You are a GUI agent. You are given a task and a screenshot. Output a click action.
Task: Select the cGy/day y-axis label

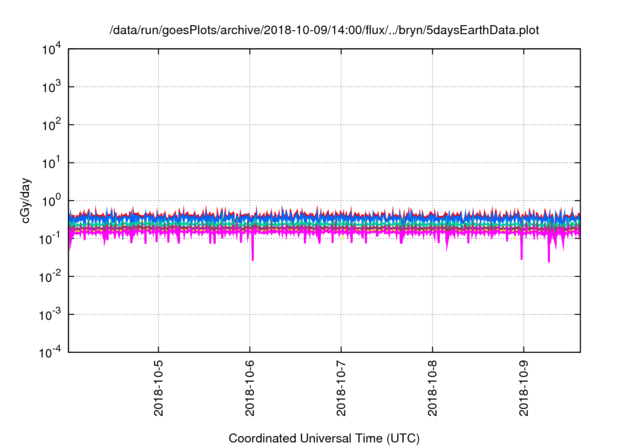[x=25, y=200]
